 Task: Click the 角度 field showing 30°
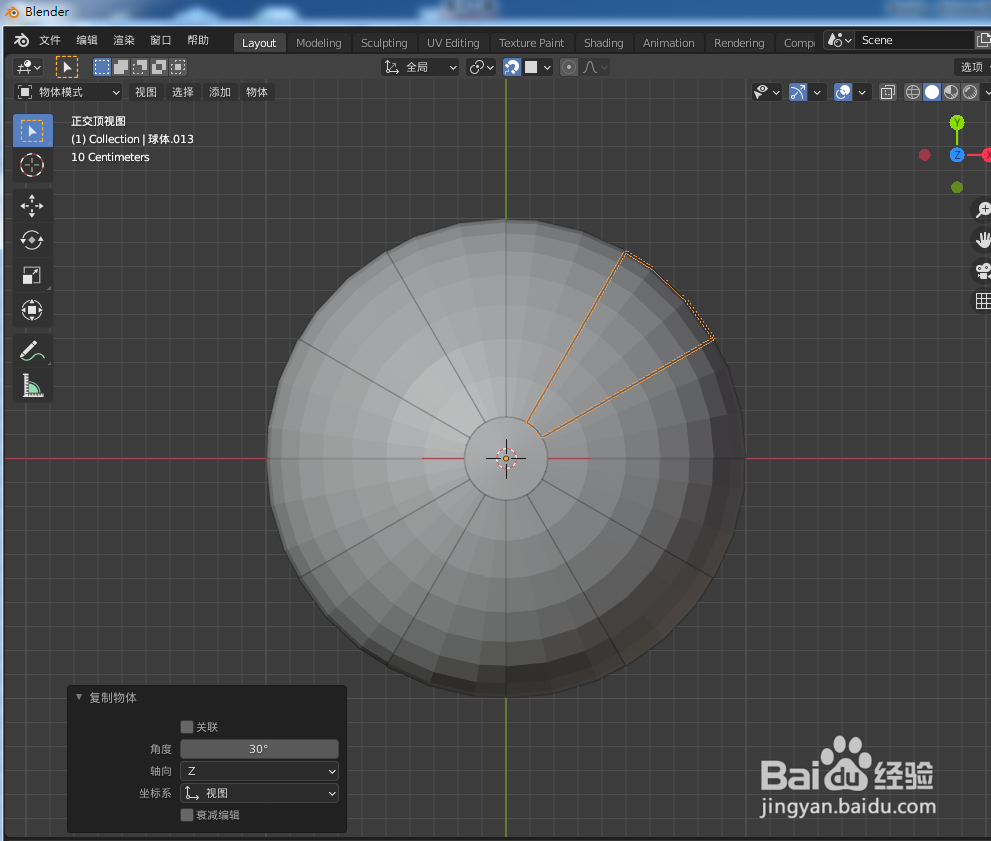(x=259, y=749)
